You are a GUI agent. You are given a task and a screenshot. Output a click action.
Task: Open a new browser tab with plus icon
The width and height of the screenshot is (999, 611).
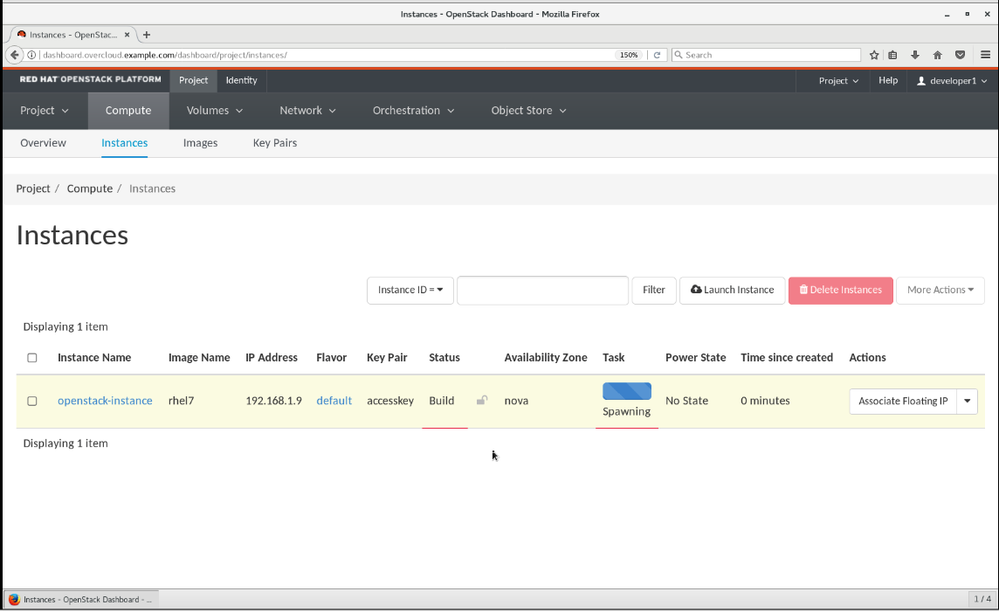point(146,35)
